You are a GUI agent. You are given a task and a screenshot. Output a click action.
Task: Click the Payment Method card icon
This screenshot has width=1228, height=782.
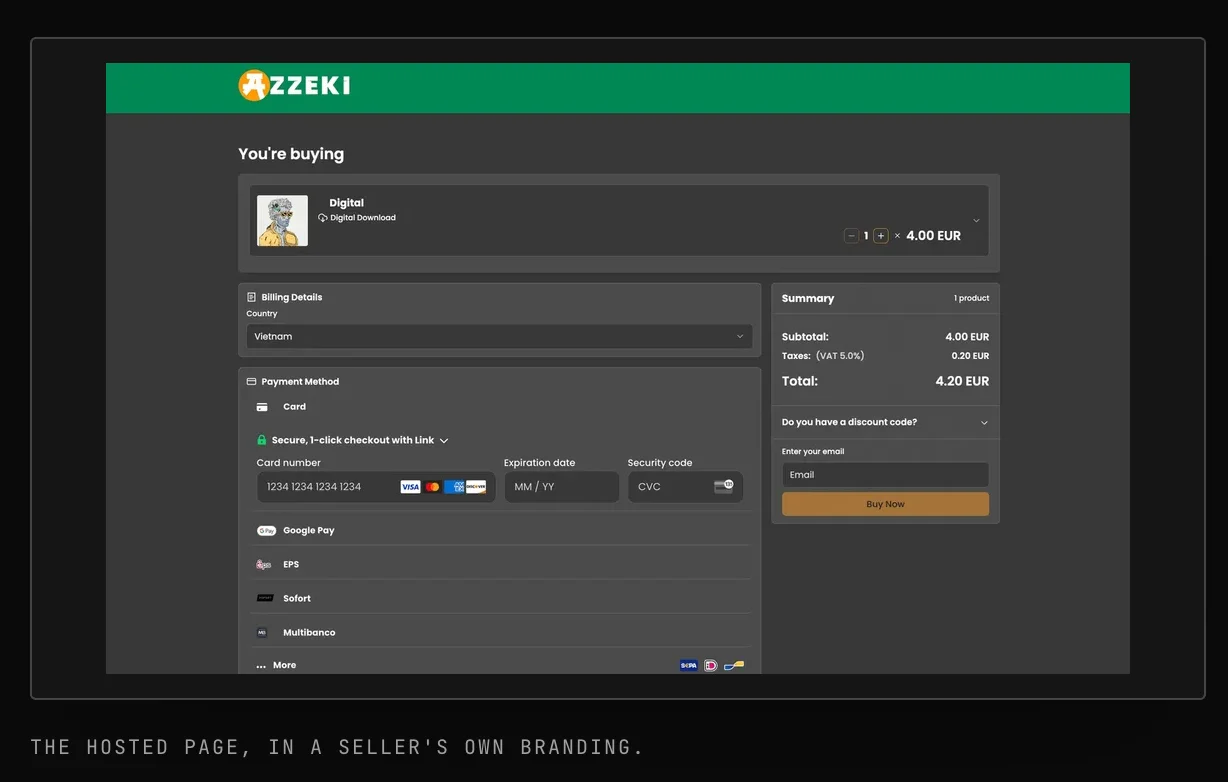(x=252, y=382)
